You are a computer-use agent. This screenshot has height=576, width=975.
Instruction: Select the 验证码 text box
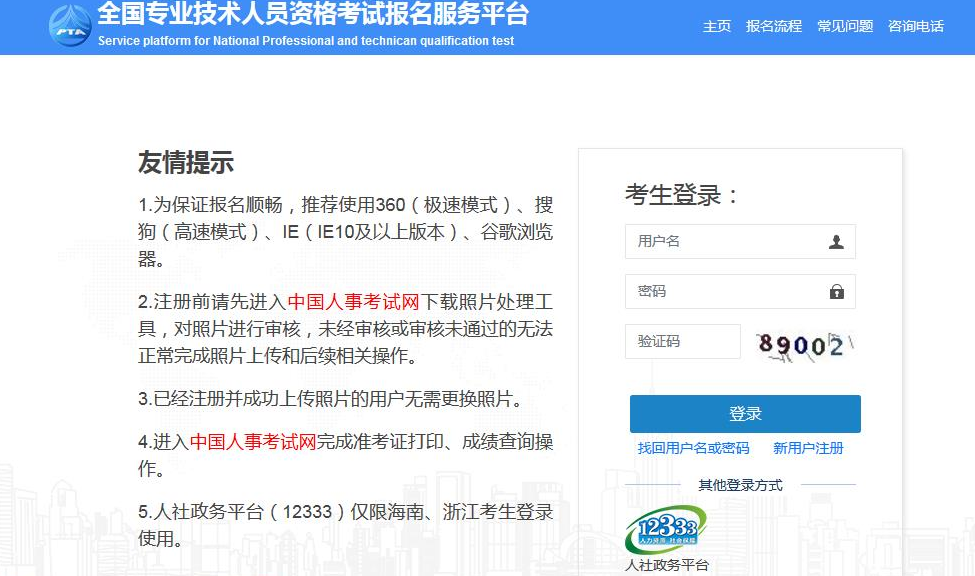pyautogui.click(x=682, y=342)
